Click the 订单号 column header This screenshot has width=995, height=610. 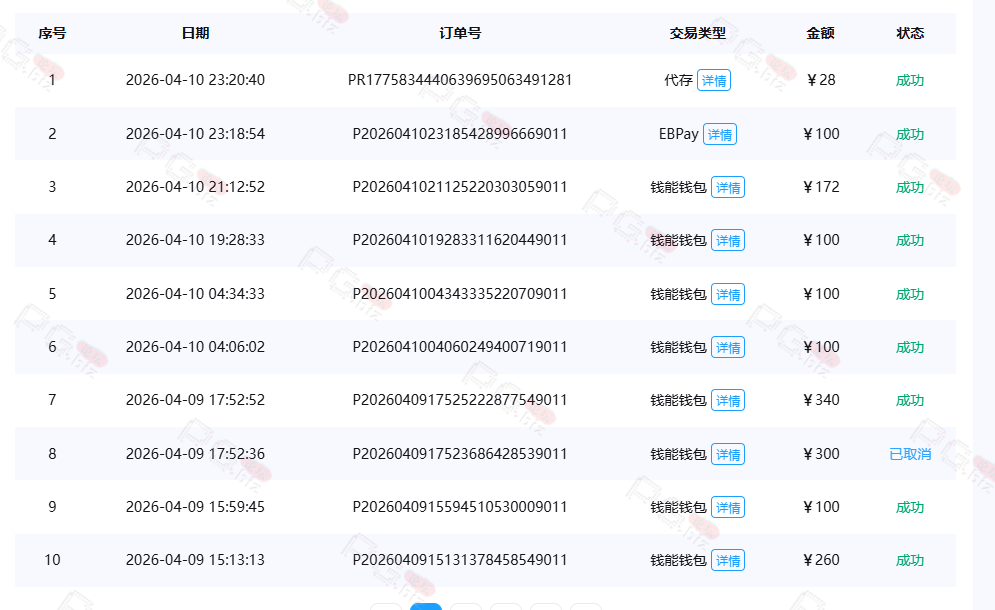click(460, 33)
